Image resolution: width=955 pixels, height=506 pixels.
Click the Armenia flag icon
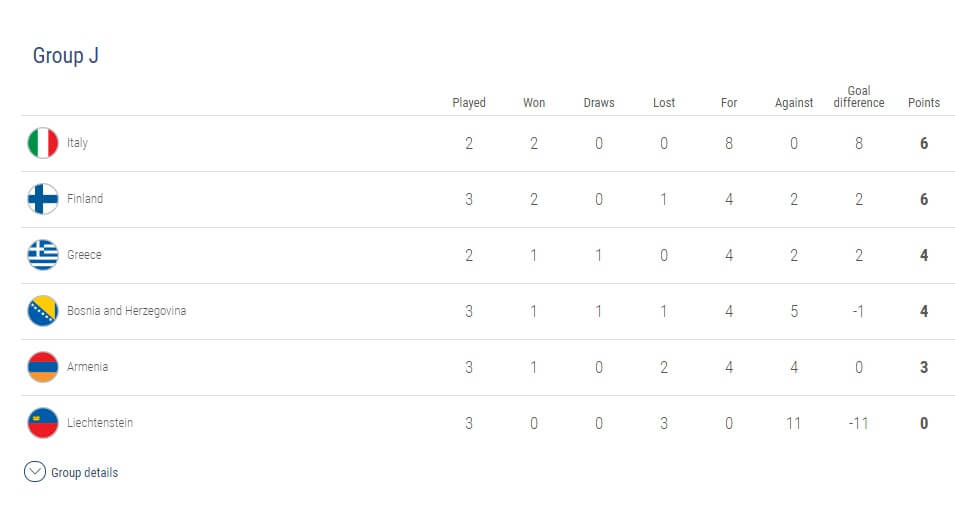point(43,367)
